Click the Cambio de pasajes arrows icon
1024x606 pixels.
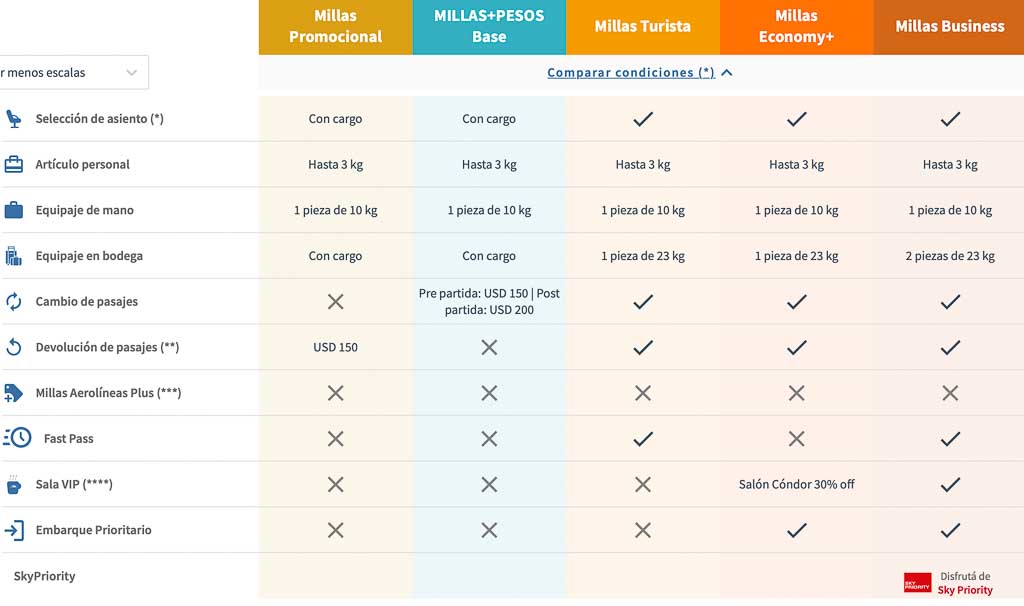(x=14, y=302)
